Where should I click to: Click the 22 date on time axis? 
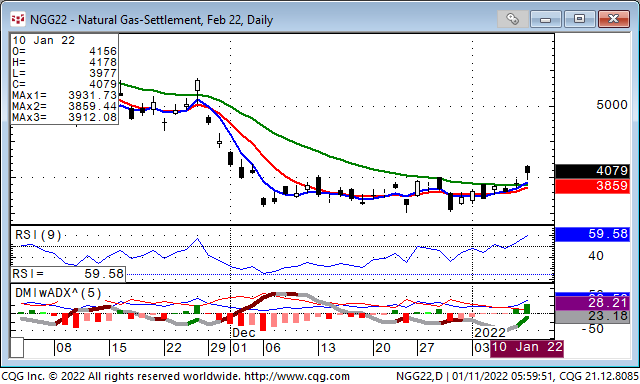point(174,348)
